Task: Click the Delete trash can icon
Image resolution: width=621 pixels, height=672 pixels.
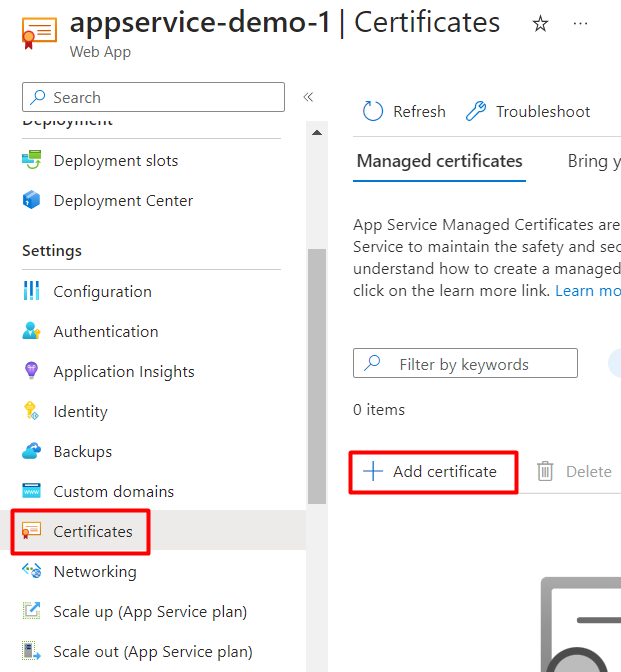Action: click(545, 471)
